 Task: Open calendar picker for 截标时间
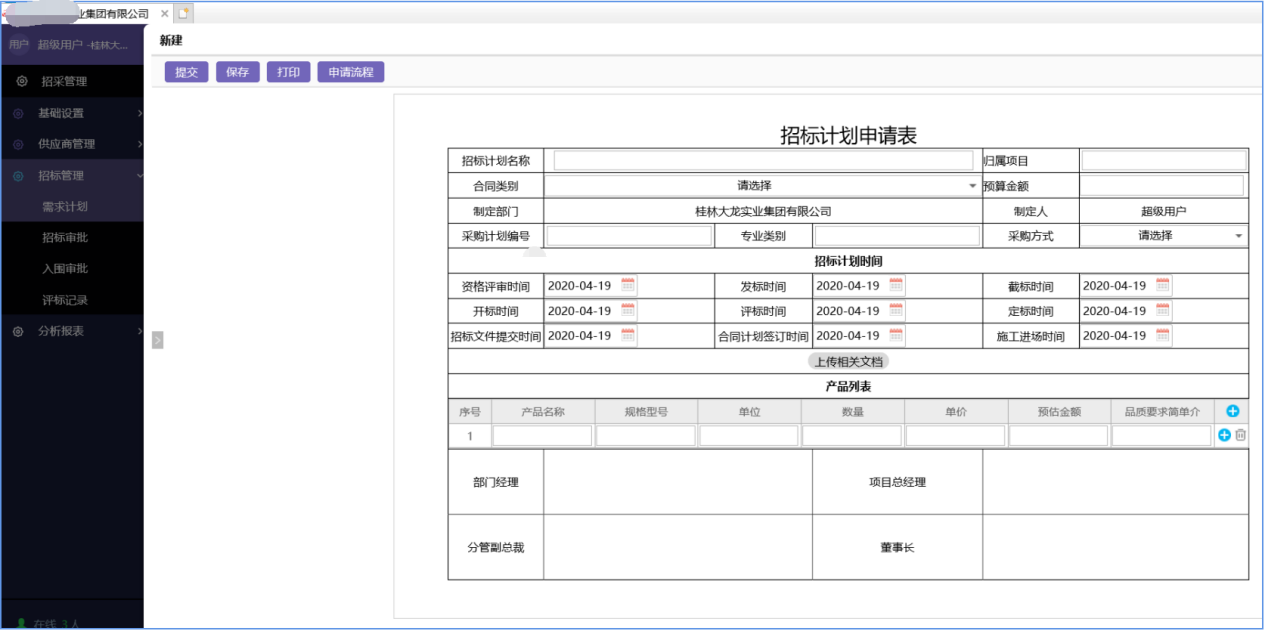point(1162,284)
